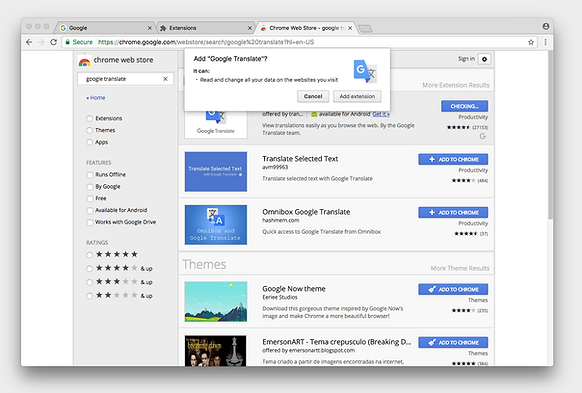582x393 pixels.
Task: Check the By Google feature
Action: pyautogui.click(x=90, y=187)
